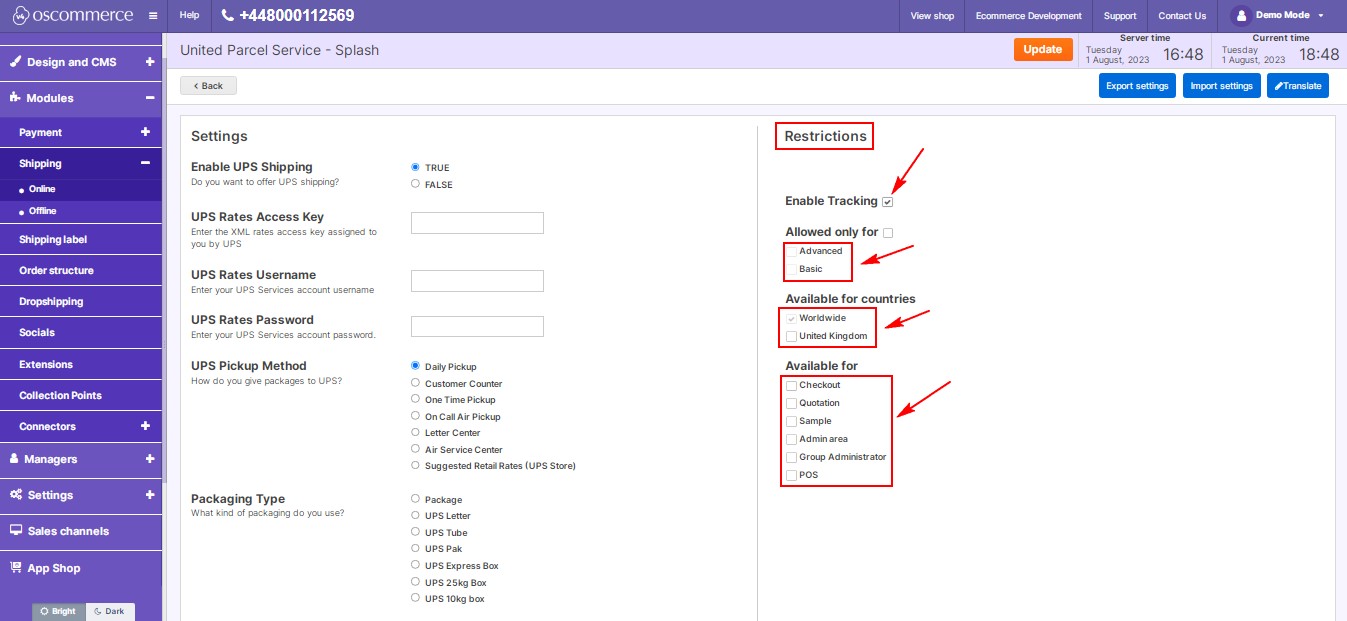Click the Export settings button
Viewport: 1347px width, 621px height.
[x=1137, y=86]
